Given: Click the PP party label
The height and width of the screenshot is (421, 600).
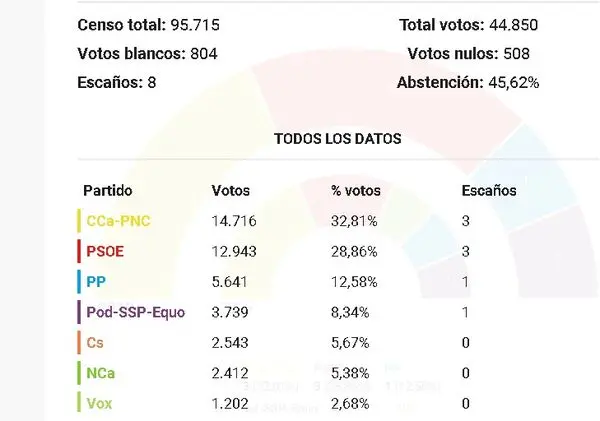Looking at the screenshot, I should [96, 282].
